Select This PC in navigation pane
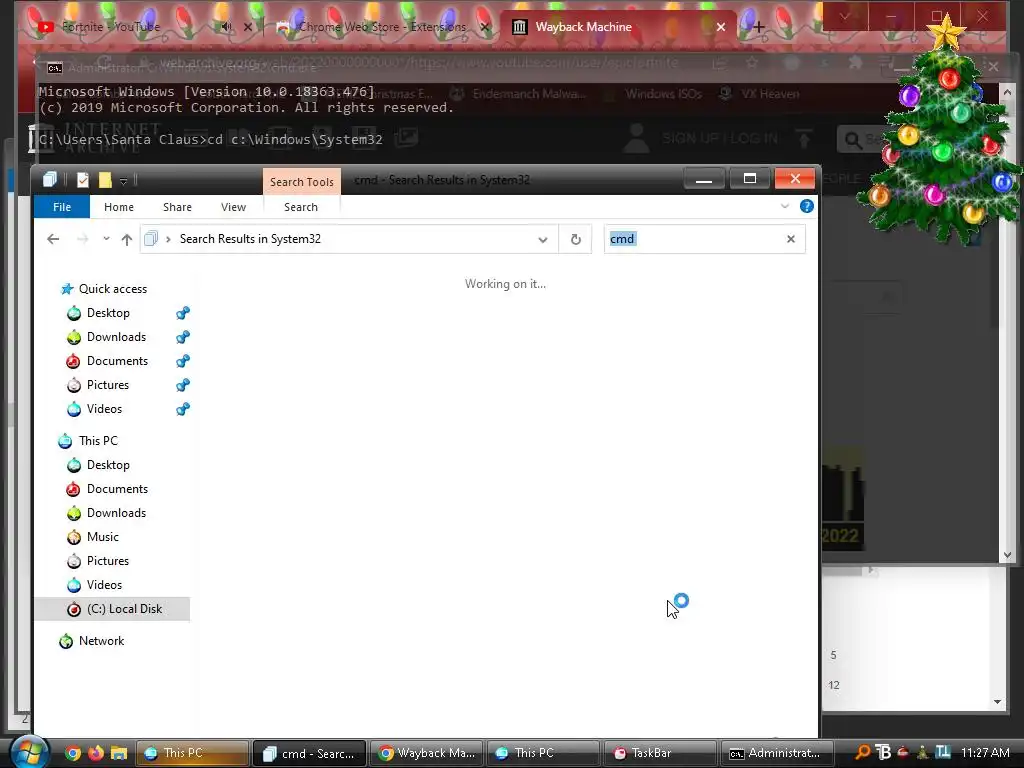The height and width of the screenshot is (768, 1024). point(98,441)
